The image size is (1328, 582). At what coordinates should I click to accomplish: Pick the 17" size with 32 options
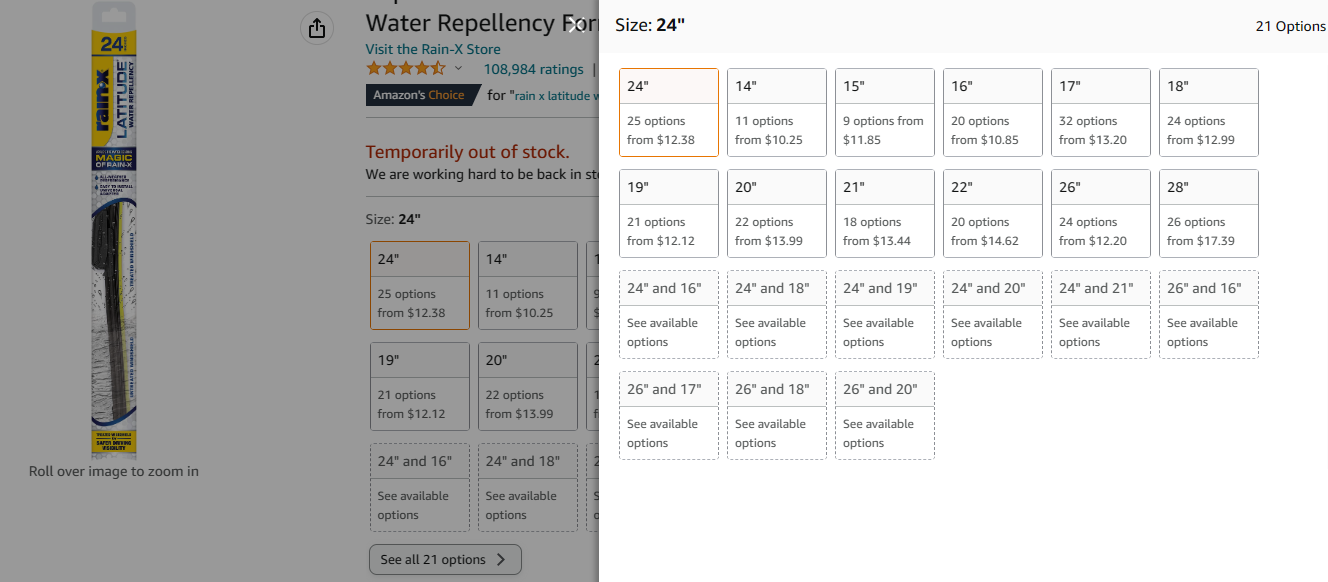click(x=1100, y=112)
